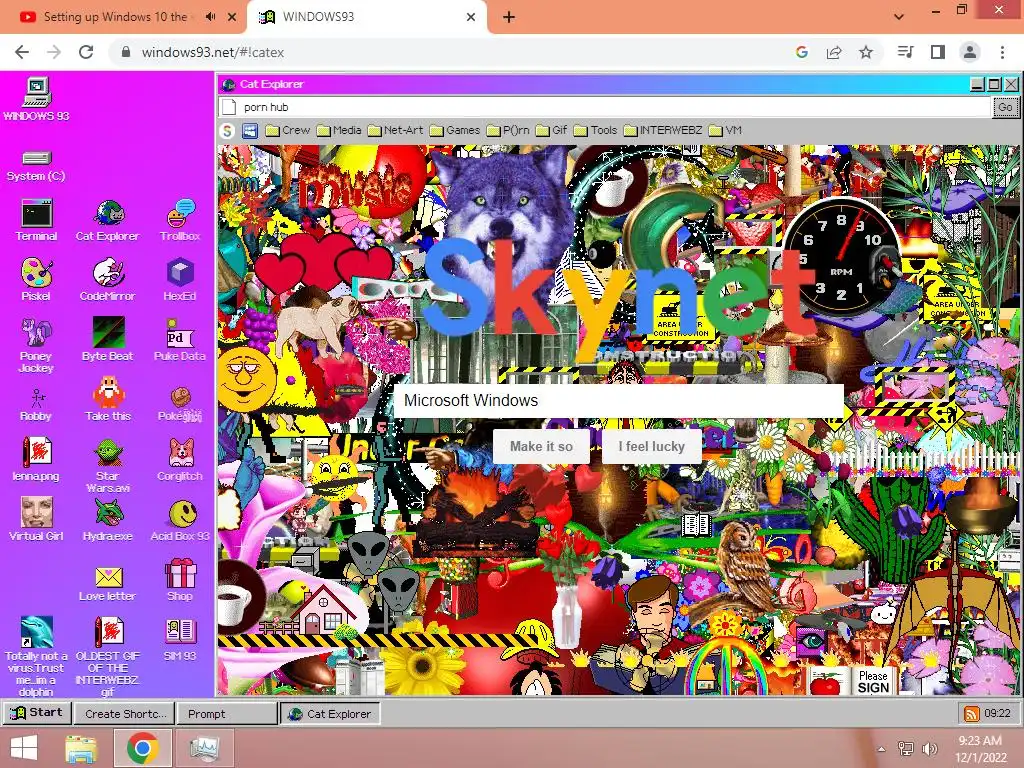This screenshot has height=768, width=1024.
Task: Launch the Byte Beat icon
Action: coord(108,340)
